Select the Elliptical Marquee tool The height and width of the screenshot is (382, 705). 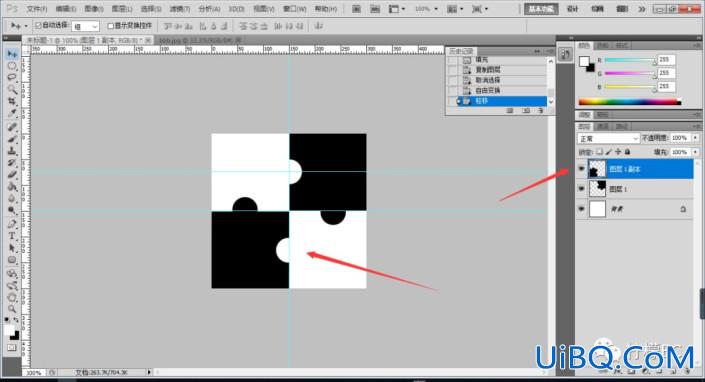tap(12, 66)
